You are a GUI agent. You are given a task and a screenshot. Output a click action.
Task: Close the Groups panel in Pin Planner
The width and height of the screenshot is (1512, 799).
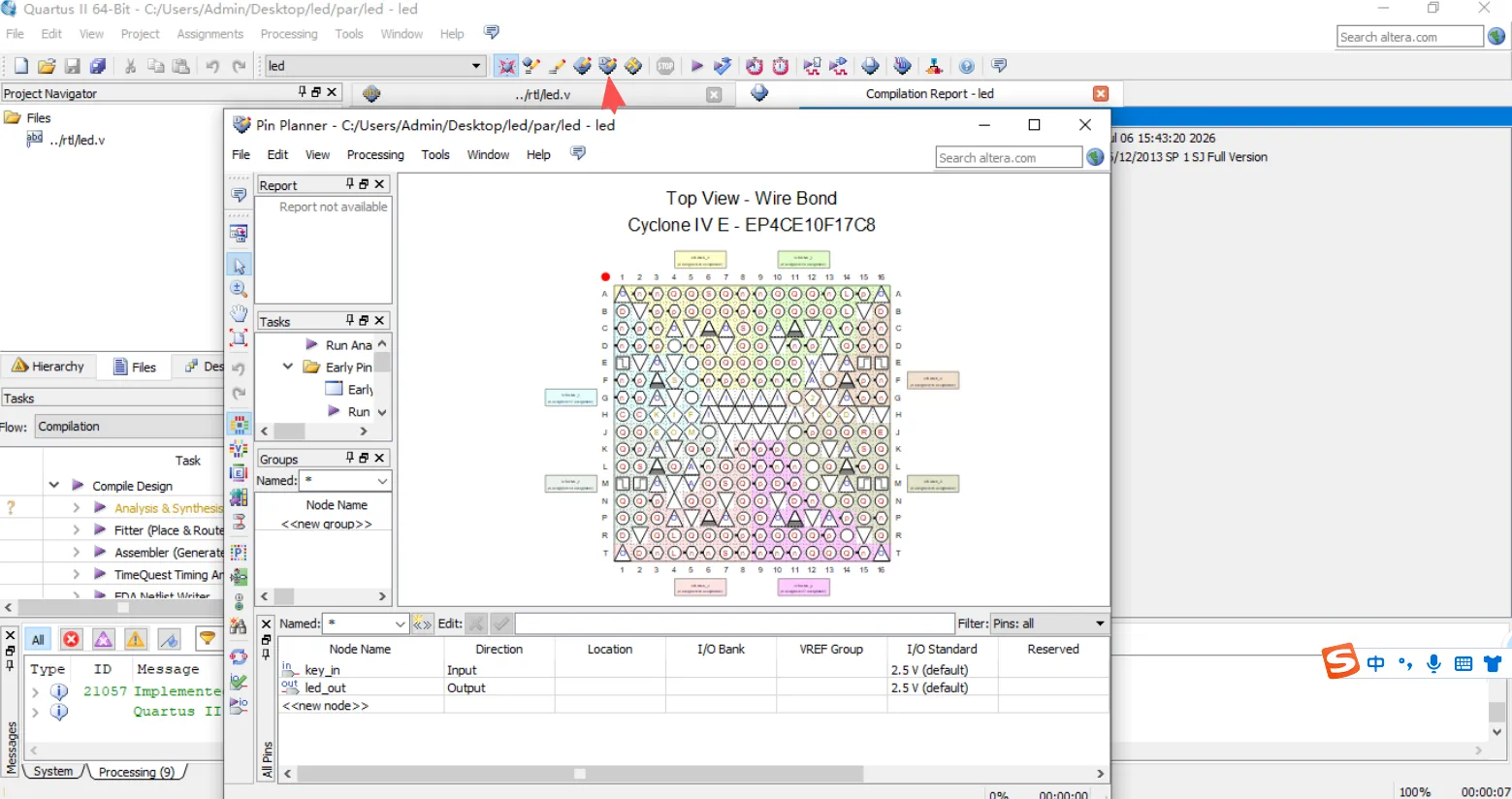tap(380, 458)
